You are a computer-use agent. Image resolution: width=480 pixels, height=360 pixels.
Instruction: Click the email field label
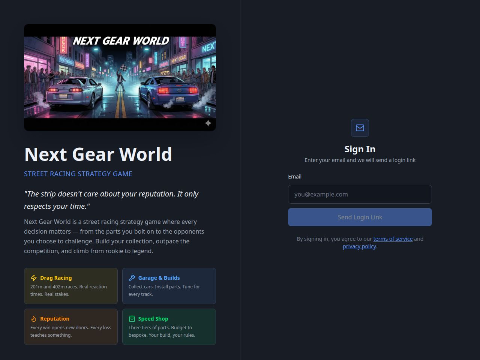tap(294, 177)
